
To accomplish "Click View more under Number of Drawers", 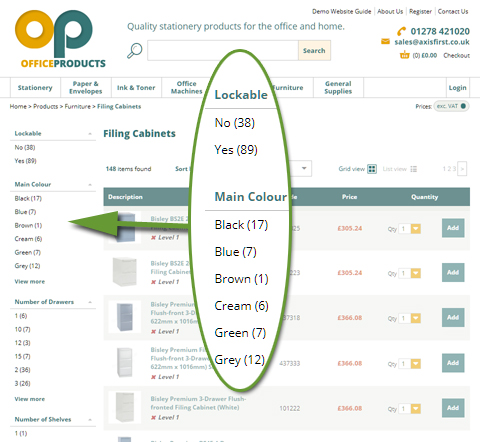I will click(x=30, y=399).
